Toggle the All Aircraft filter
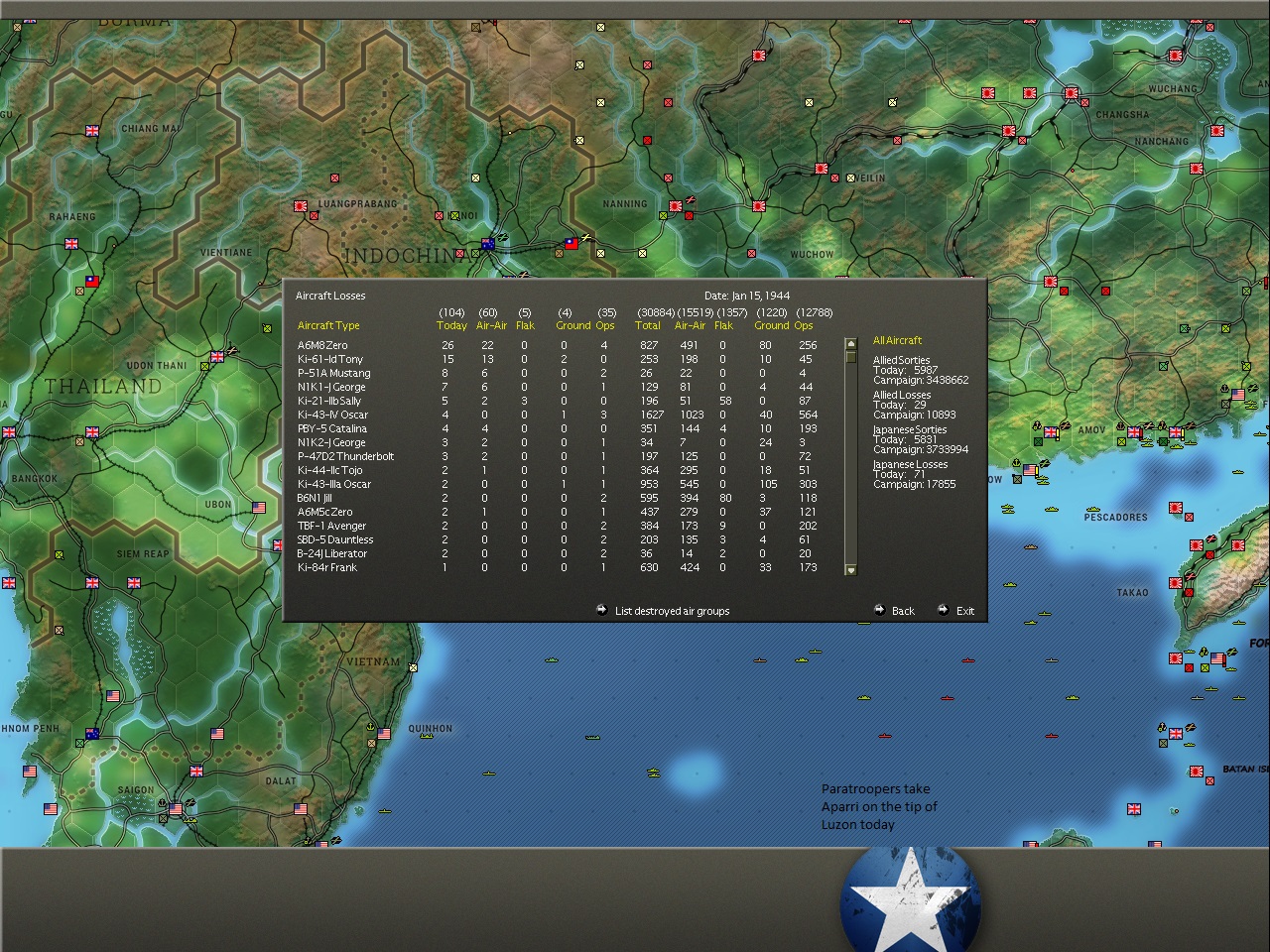Viewport: 1270px width, 952px height. pos(897,340)
